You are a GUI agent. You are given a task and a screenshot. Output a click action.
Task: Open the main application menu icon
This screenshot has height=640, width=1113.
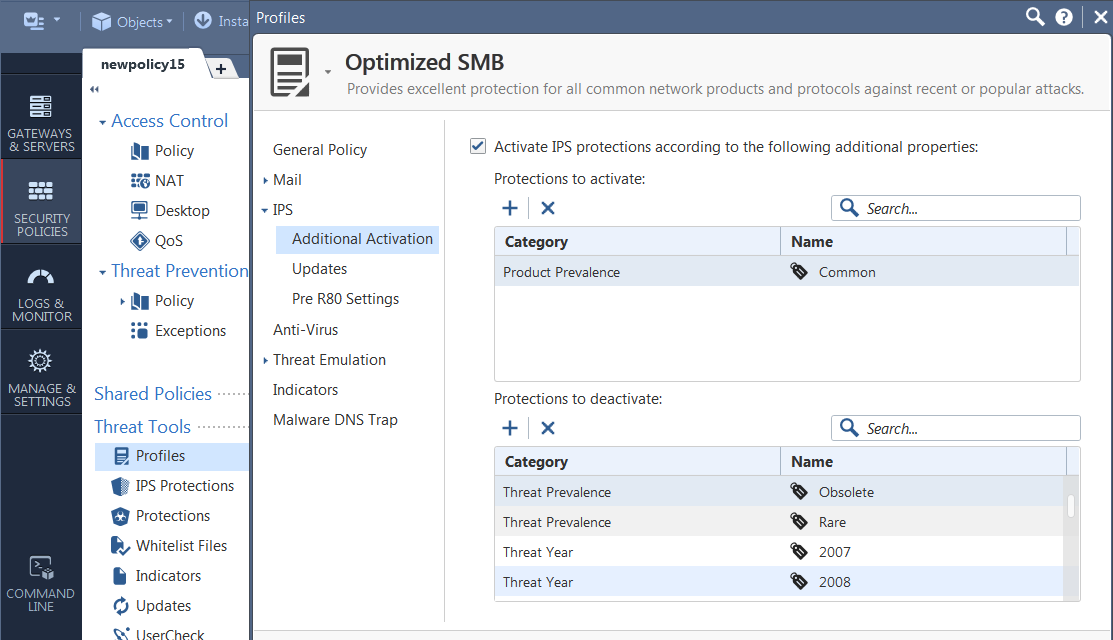[x=33, y=21]
